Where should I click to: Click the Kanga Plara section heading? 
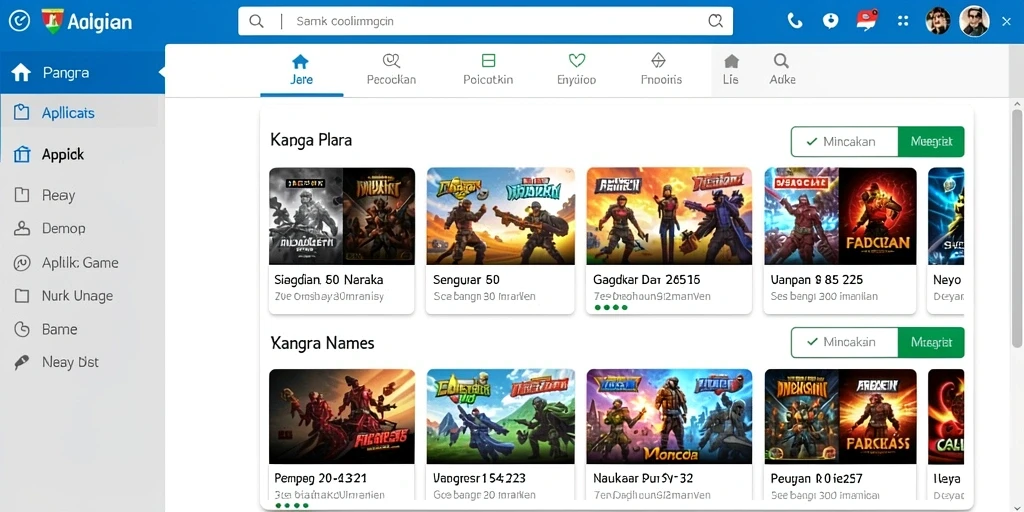point(311,140)
